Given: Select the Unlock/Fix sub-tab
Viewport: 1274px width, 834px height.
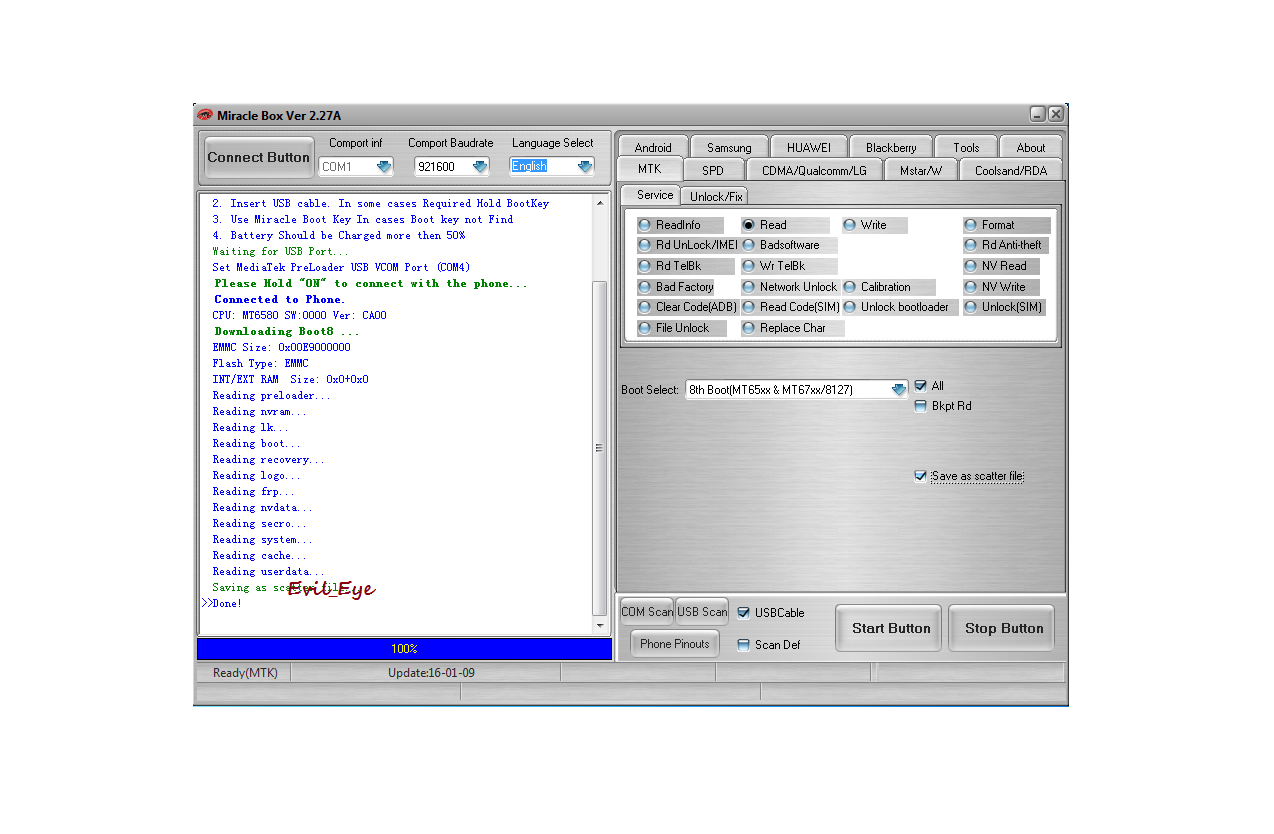Looking at the screenshot, I should coord(716,197).
